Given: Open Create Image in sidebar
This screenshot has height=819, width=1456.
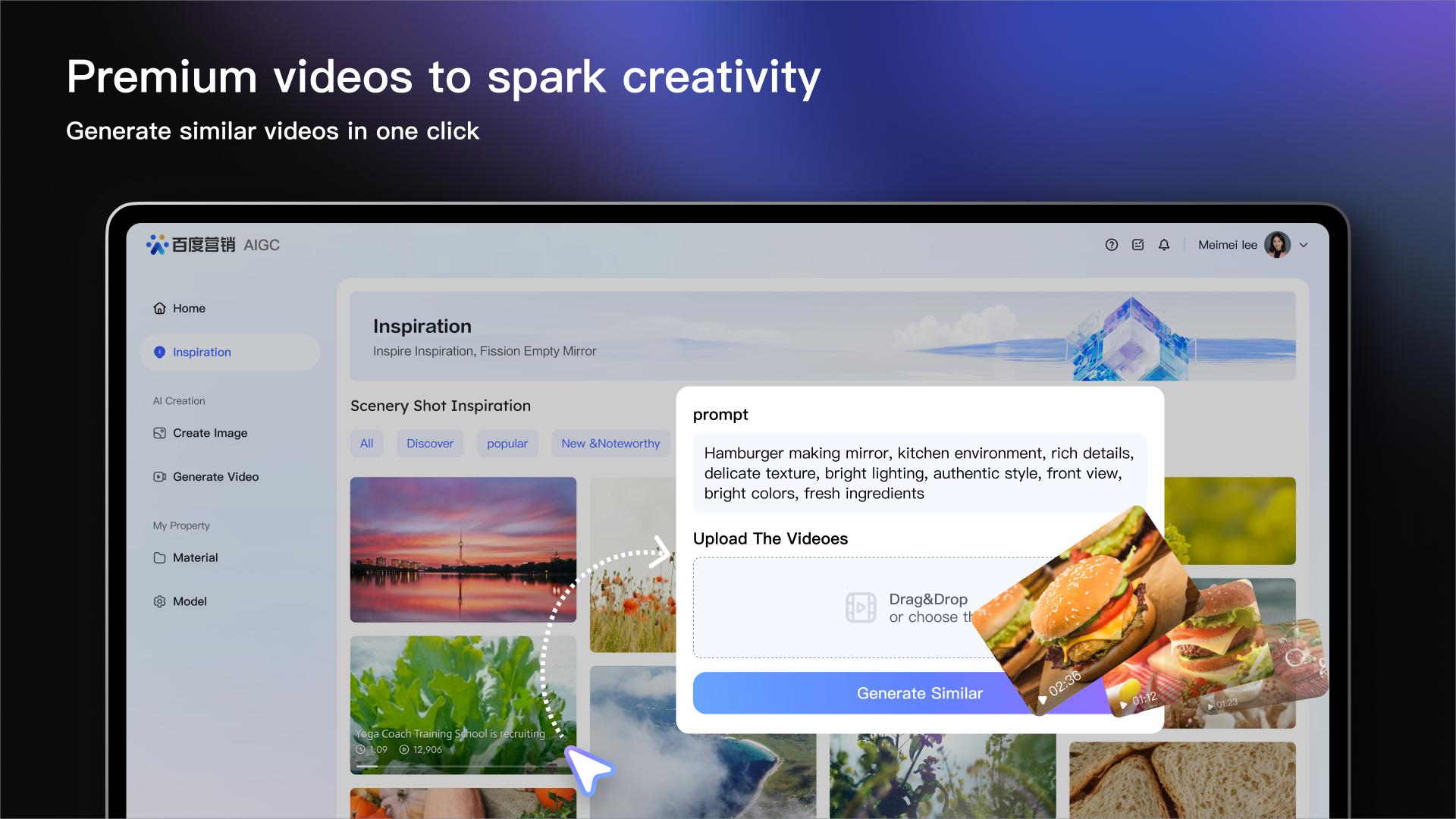Looking at the screenshot, I should (209, 433).
